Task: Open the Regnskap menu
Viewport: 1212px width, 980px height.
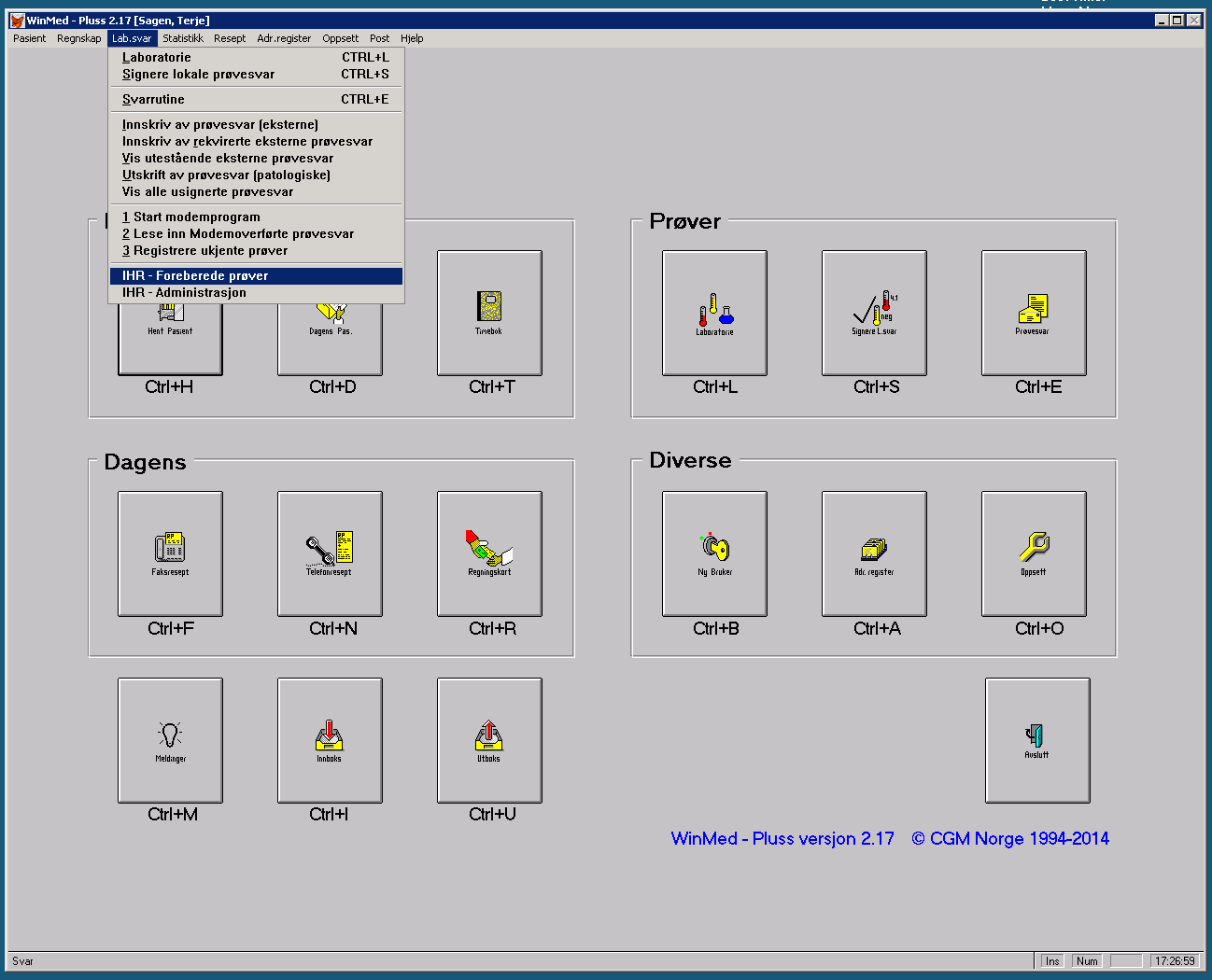Action: coord(78,38)
